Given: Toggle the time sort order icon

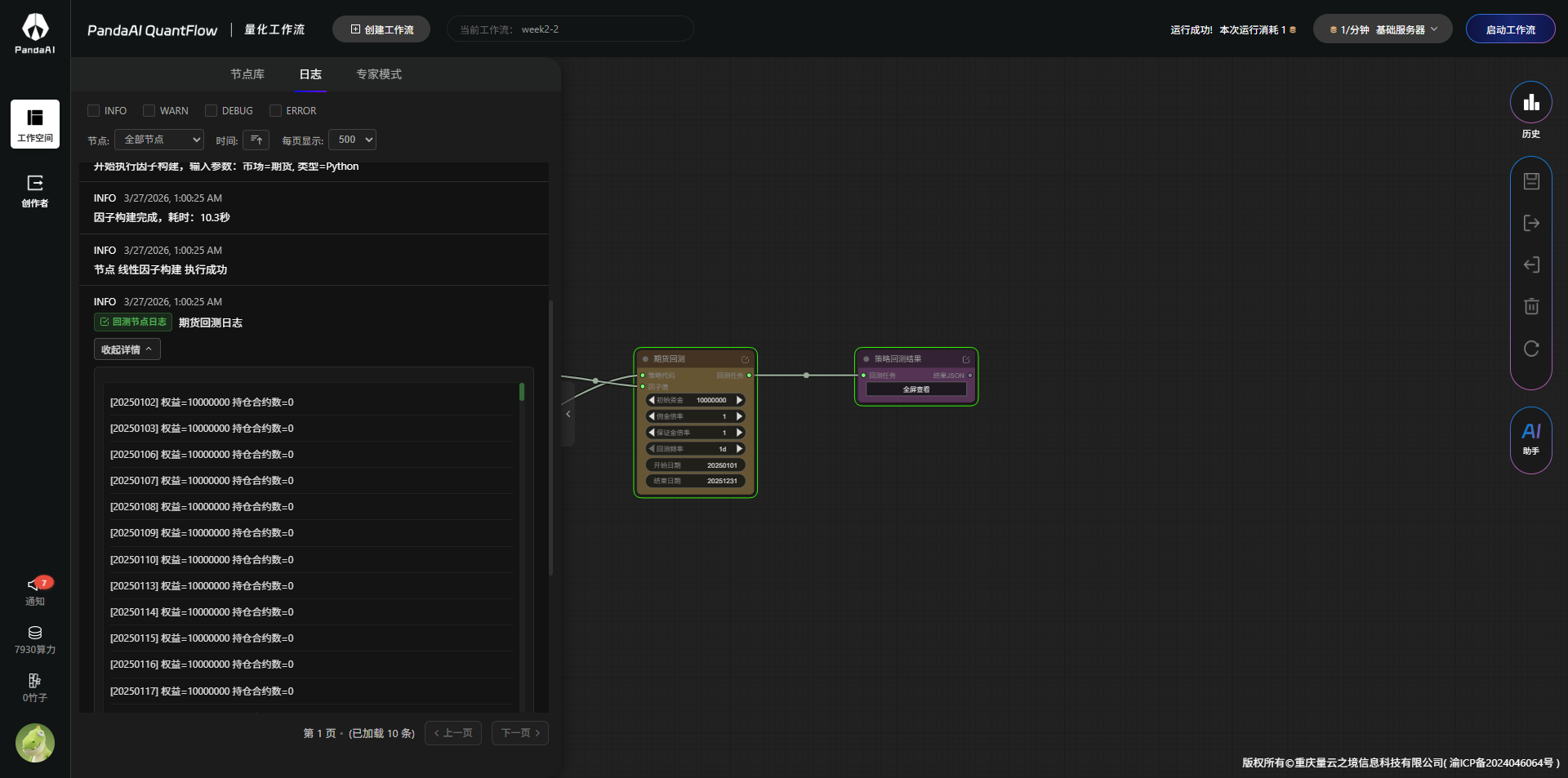Looking at the screenshot, I should 256,140.
